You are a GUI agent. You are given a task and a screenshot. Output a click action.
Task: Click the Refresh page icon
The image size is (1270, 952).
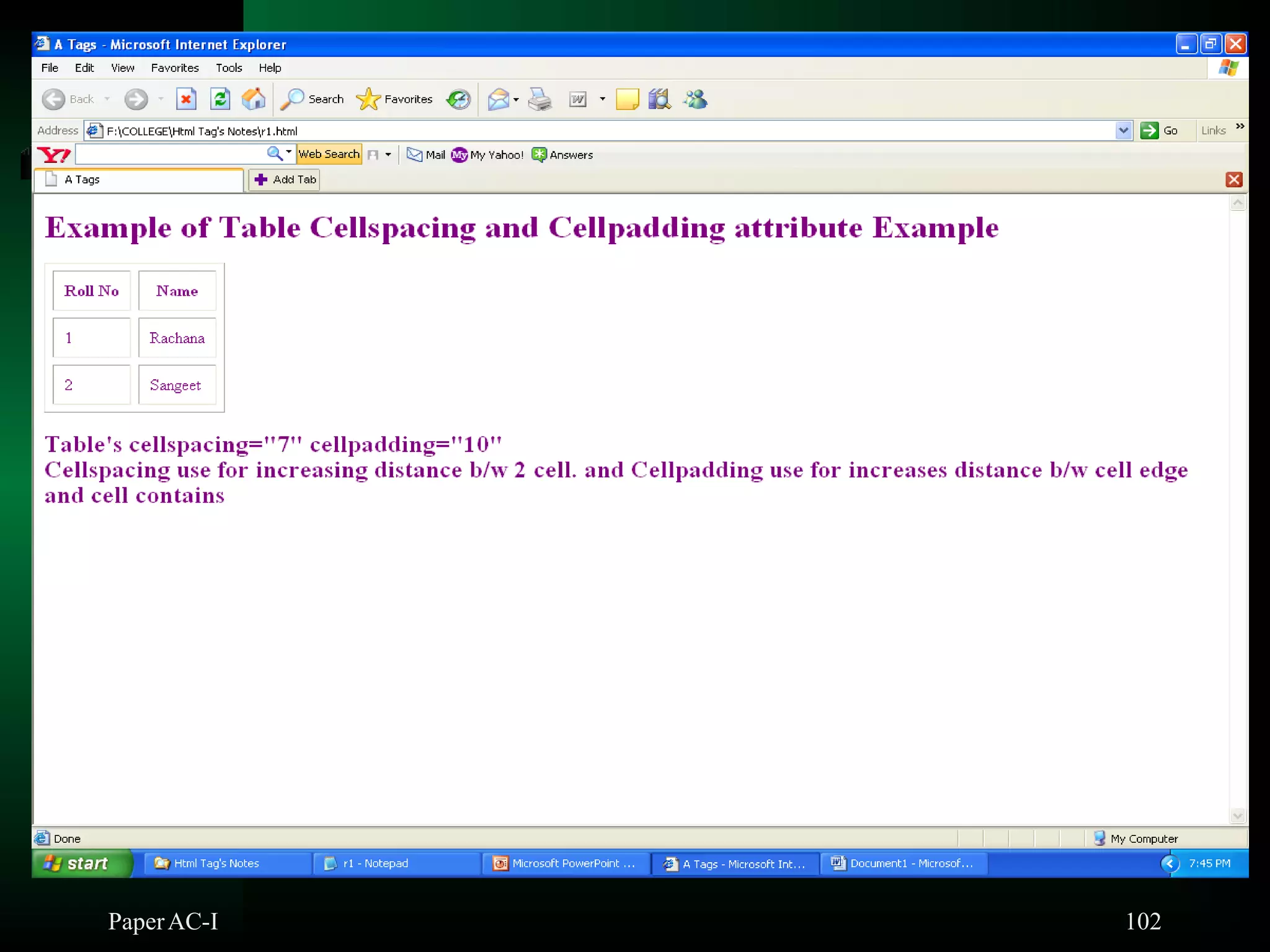click(220, 99)
